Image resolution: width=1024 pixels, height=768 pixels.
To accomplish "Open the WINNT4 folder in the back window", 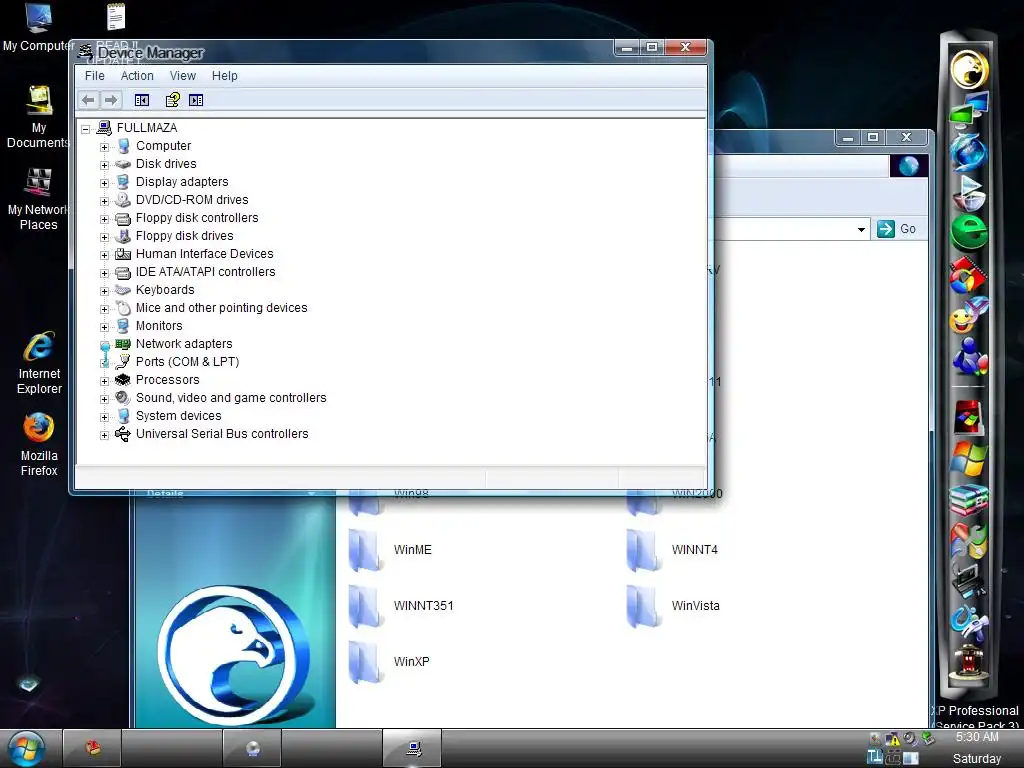I will click(x=672, y=550).
